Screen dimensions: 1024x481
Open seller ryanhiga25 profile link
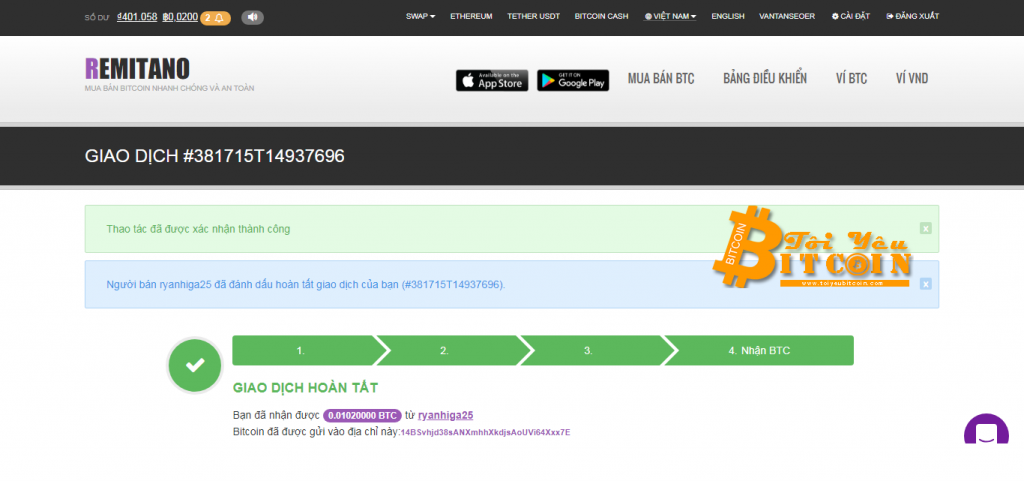pyautogui.click(x=445, y=415)
